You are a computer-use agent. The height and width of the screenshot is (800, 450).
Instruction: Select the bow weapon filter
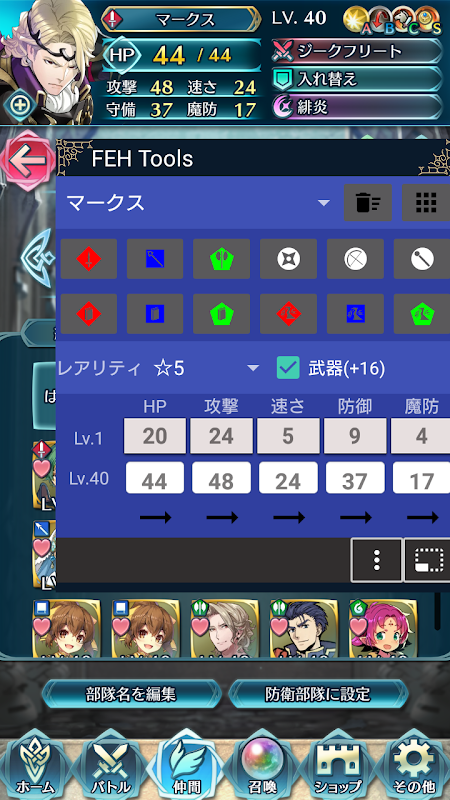click(355, 259)
